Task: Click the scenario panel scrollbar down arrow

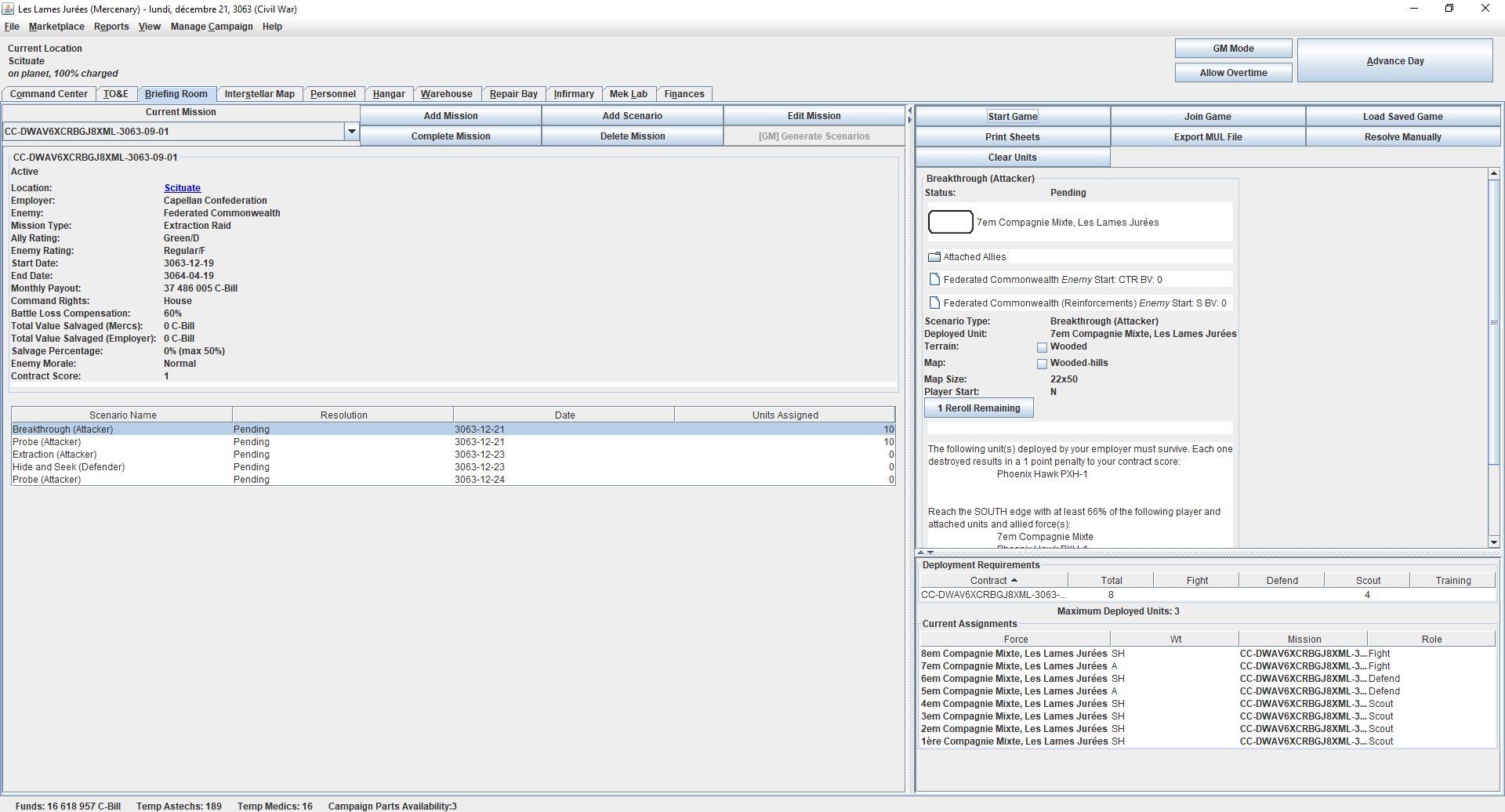Action: 1494,541
